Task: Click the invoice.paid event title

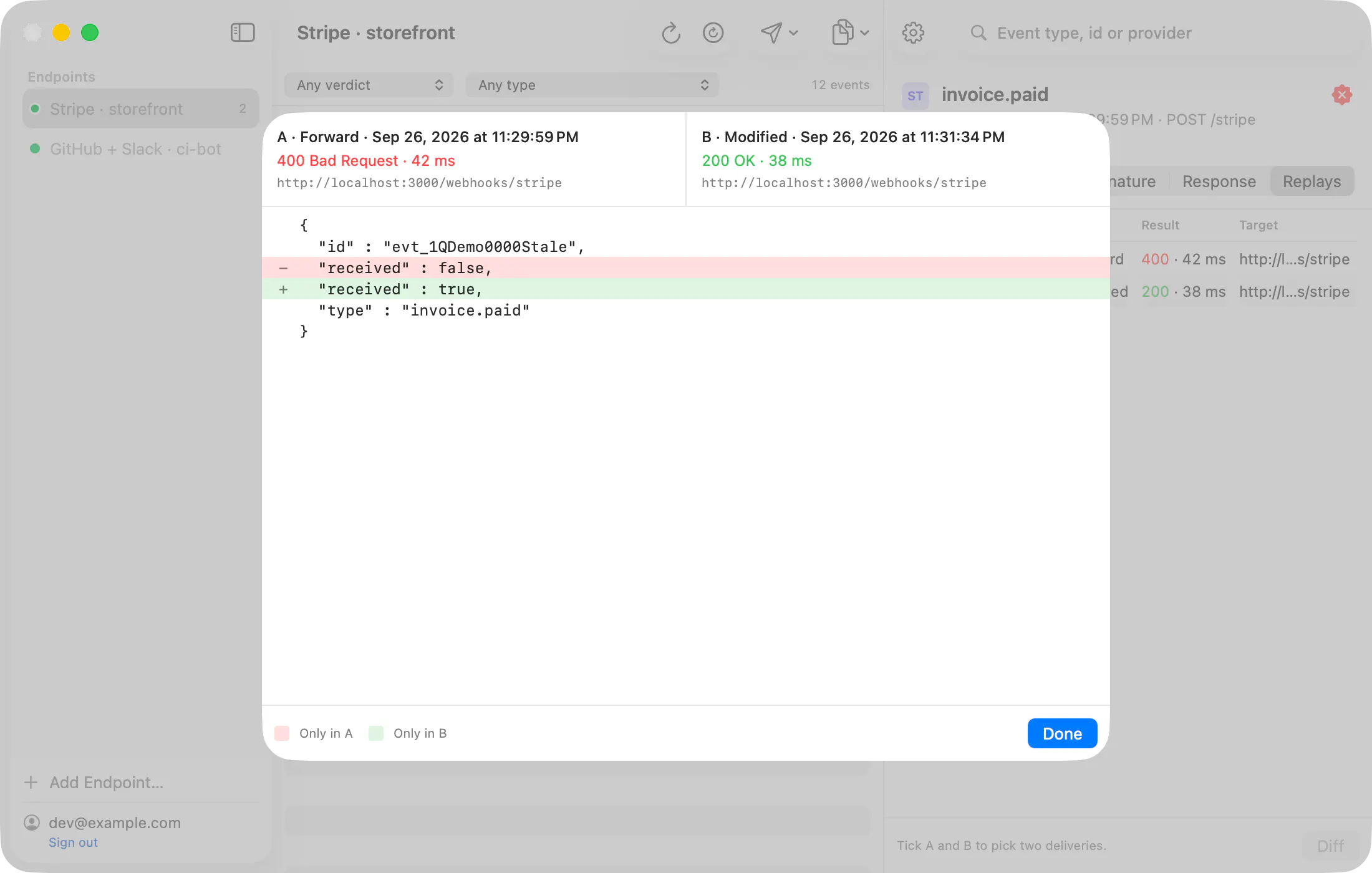Action: 994,95
